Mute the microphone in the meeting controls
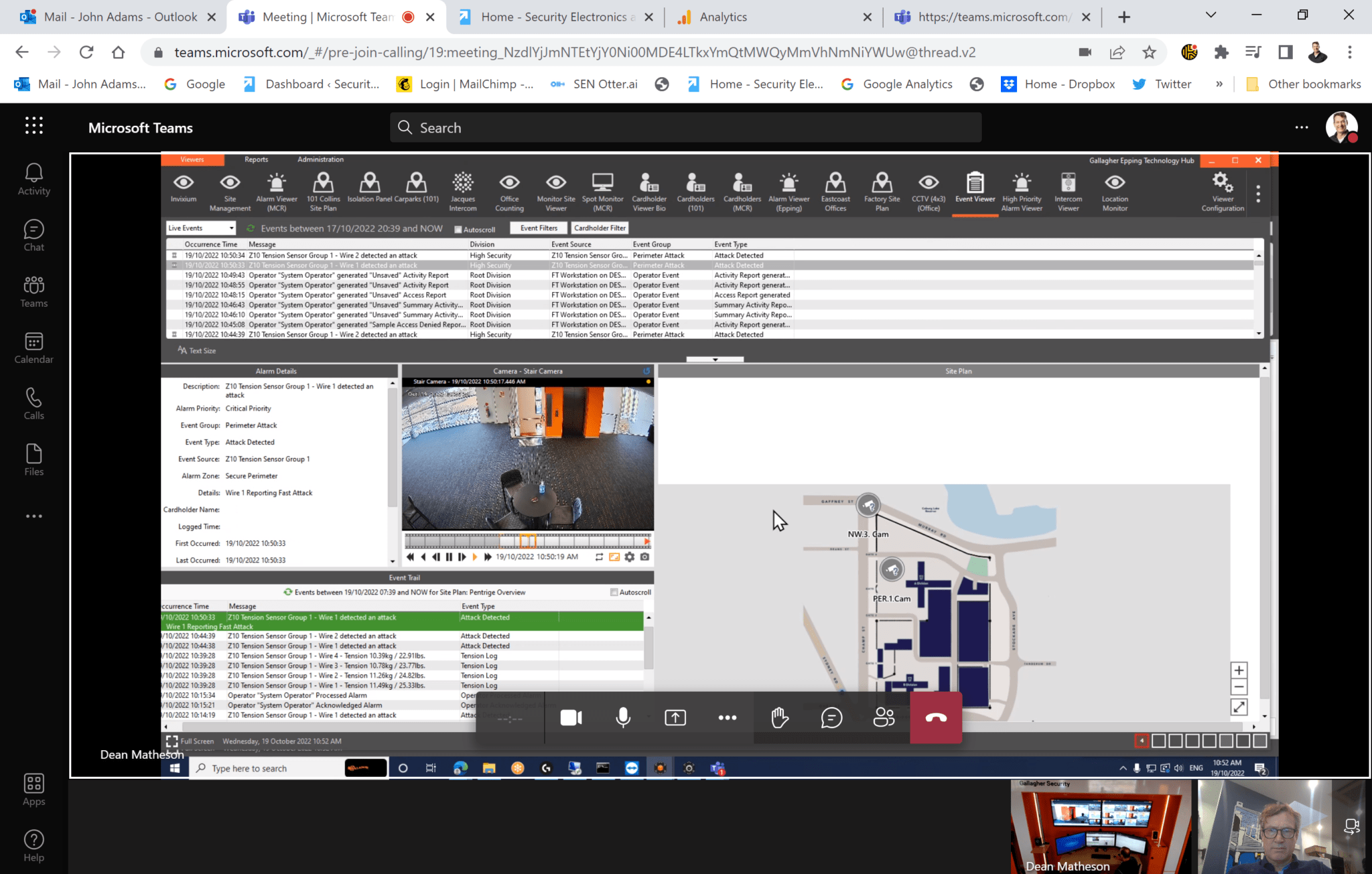Screen dimensions: 1372x874 (x=622, y=717)
